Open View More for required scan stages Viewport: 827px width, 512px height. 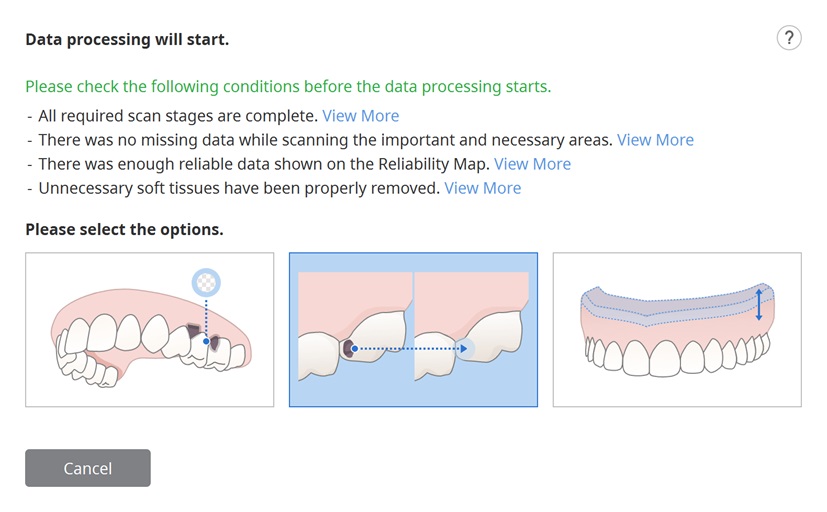coord(360,116)
